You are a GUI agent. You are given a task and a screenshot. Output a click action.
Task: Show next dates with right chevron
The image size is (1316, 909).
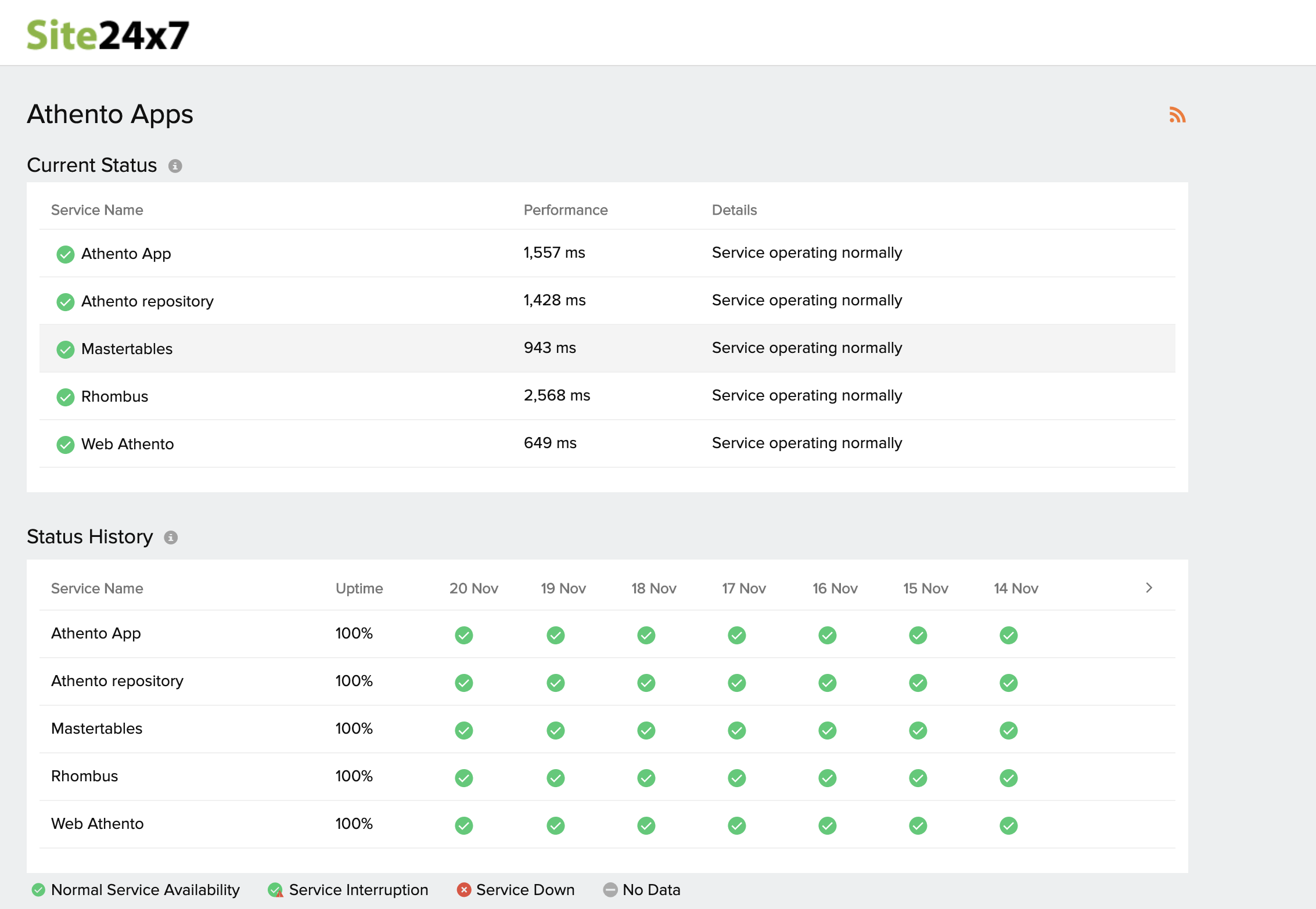(1148, 587)
